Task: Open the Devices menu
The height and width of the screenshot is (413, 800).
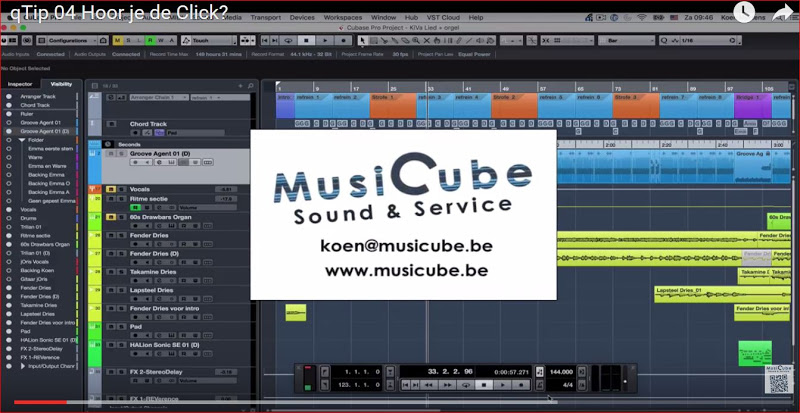Action: [302, 17]
